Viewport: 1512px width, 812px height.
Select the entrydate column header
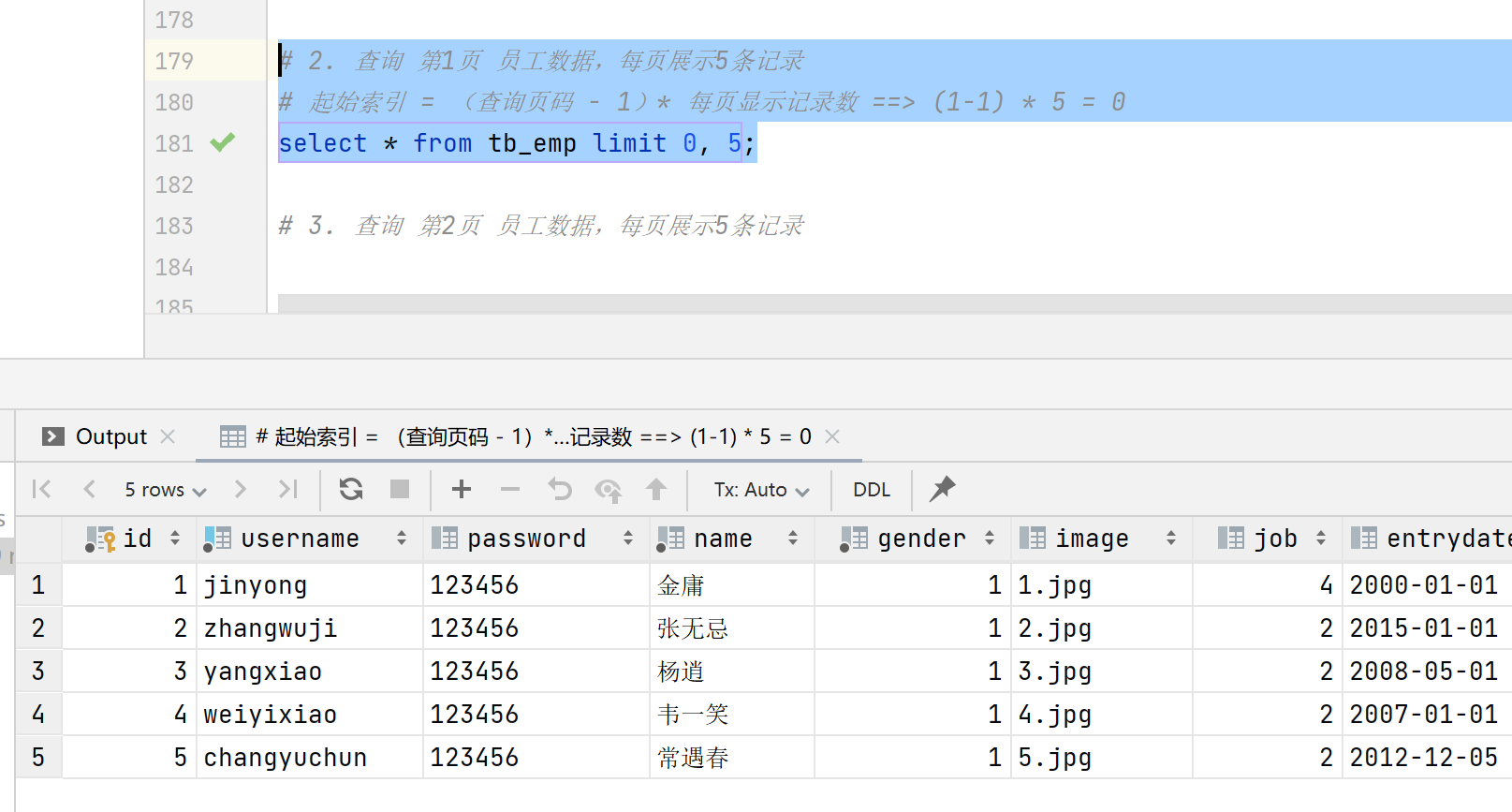(1428, 539)
